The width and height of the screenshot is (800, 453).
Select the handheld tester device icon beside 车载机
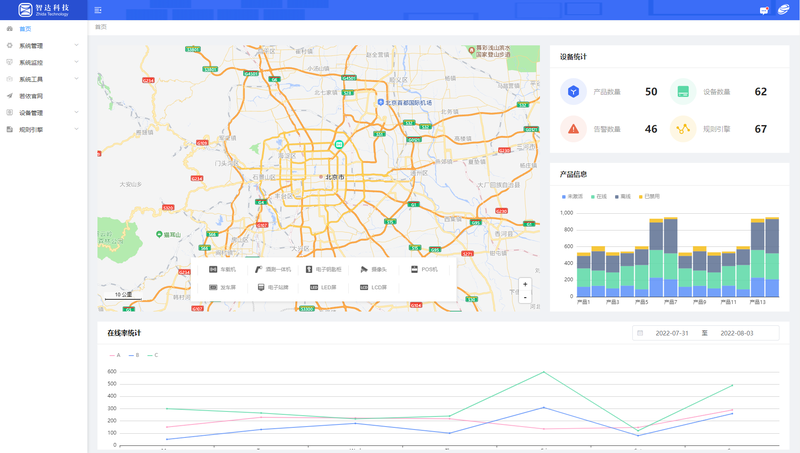pyautogui.click(x=259, y=269)
